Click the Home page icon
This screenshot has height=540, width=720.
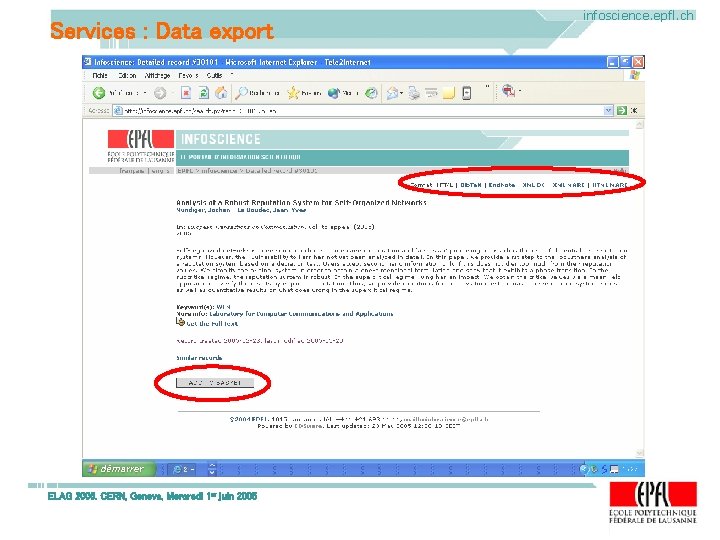[221, 93]
